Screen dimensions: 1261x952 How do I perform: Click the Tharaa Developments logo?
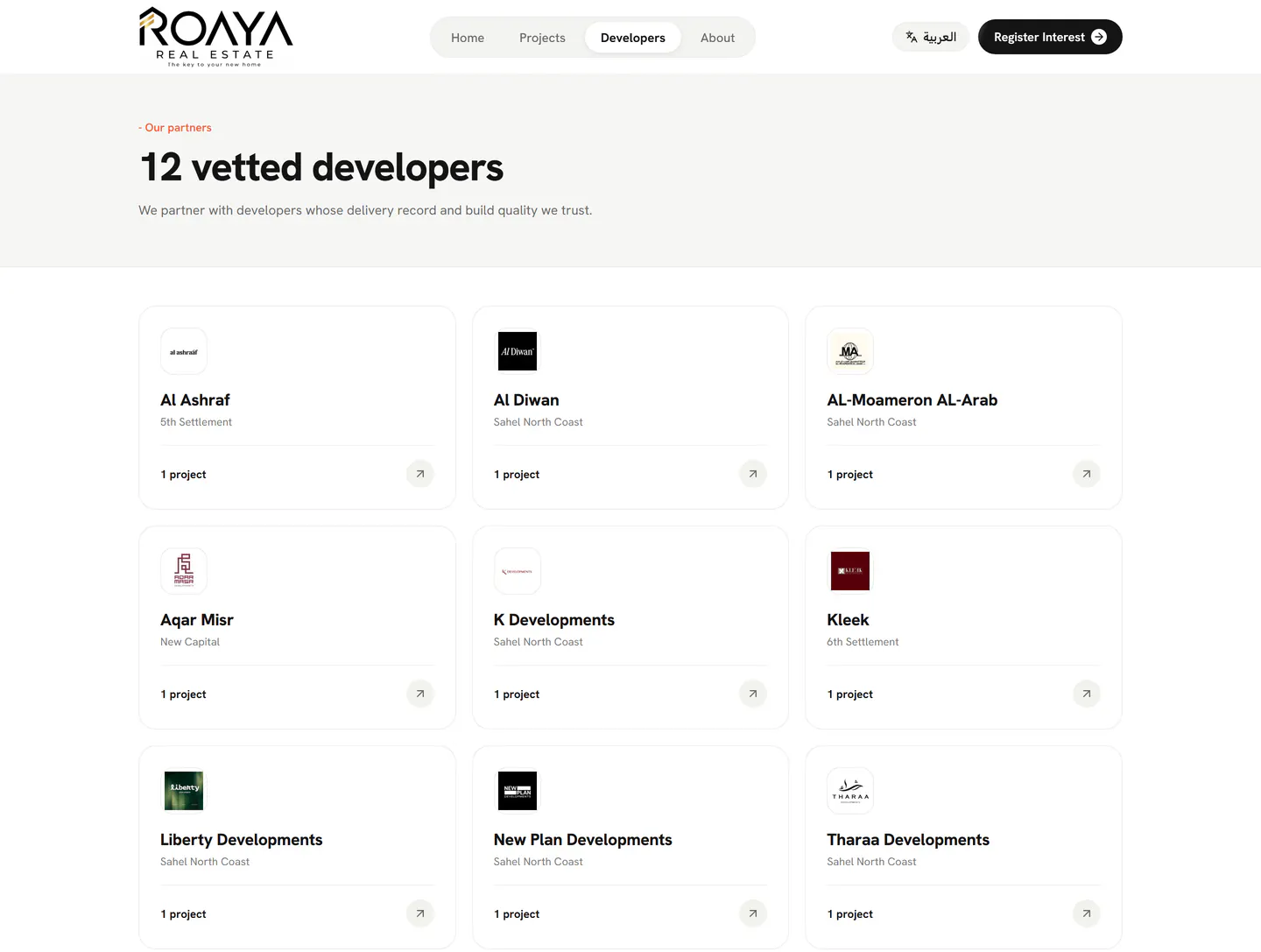point(850,791)
